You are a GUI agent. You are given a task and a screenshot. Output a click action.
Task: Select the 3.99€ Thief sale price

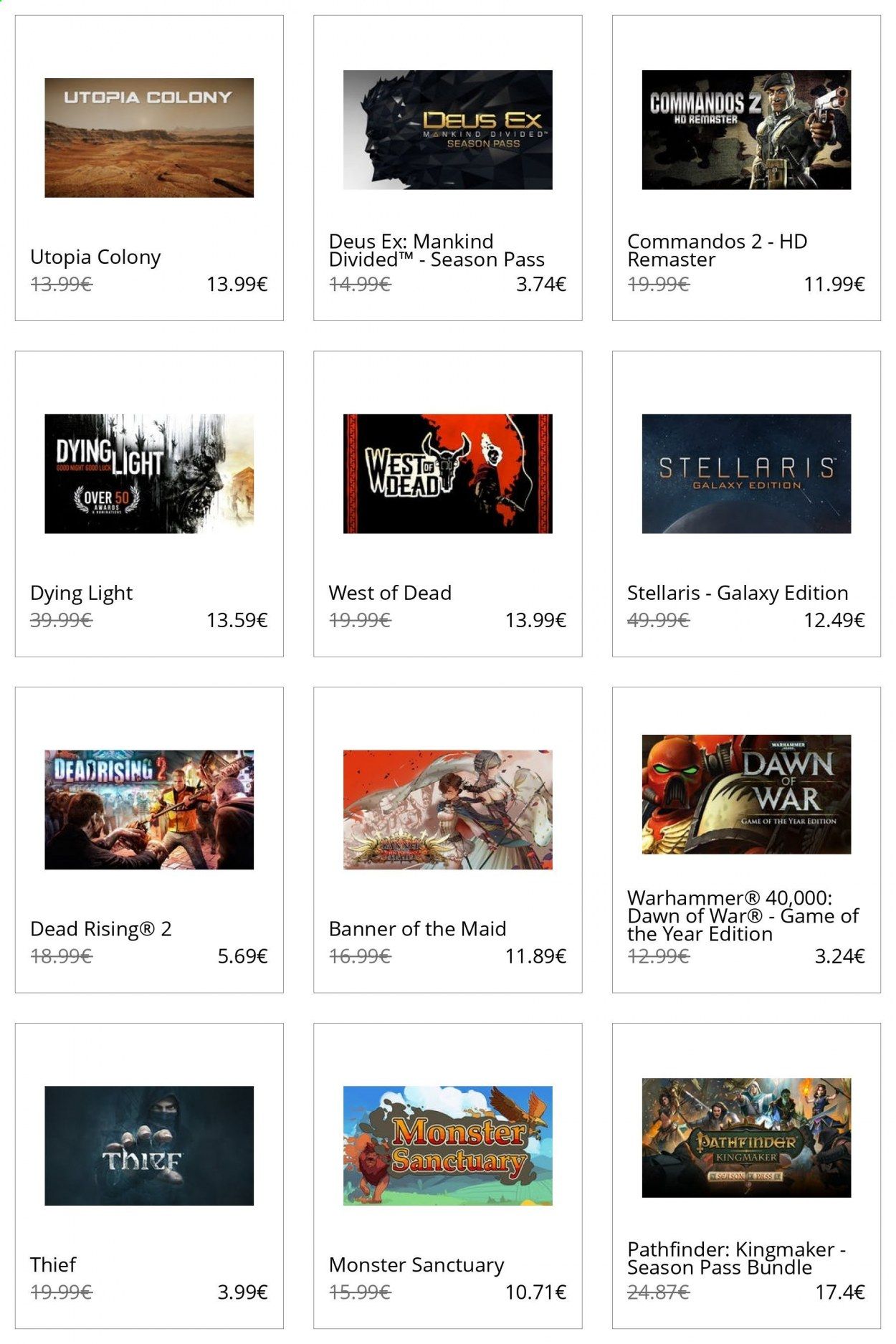[243, 1292]
